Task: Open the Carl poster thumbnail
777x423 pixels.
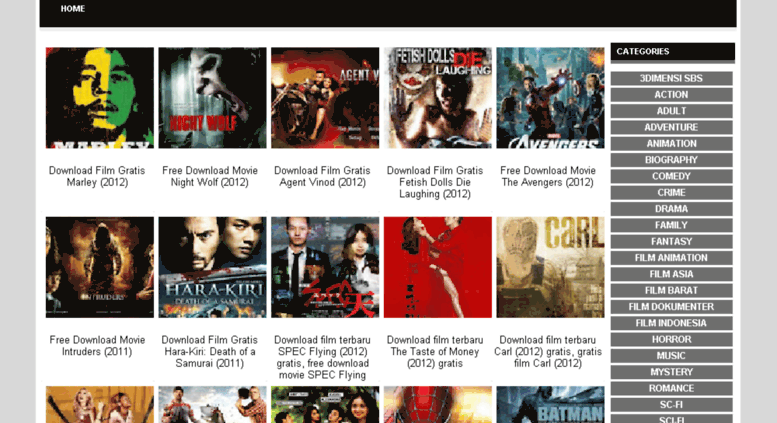Action: pos(551,267)
